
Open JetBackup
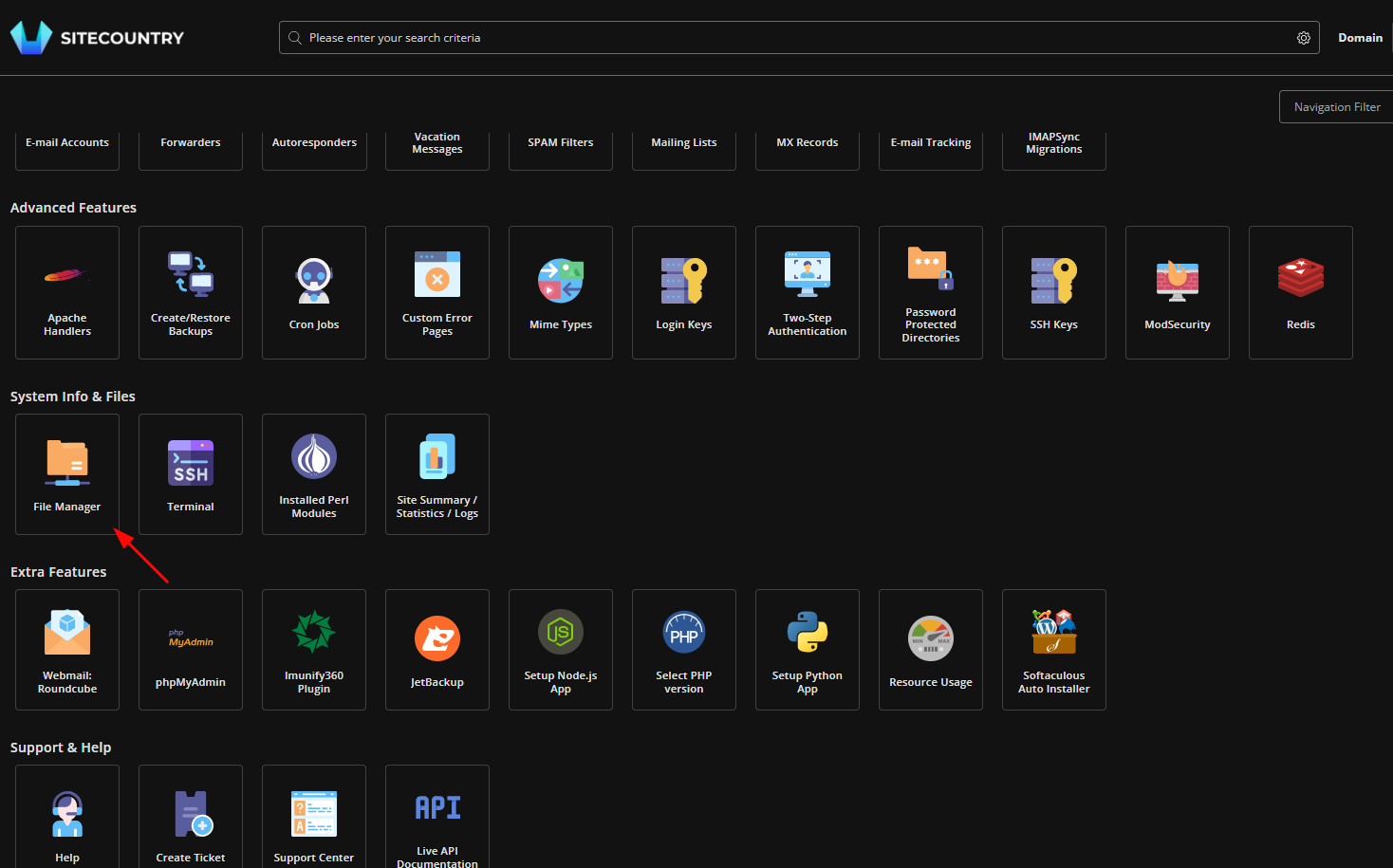437,650
